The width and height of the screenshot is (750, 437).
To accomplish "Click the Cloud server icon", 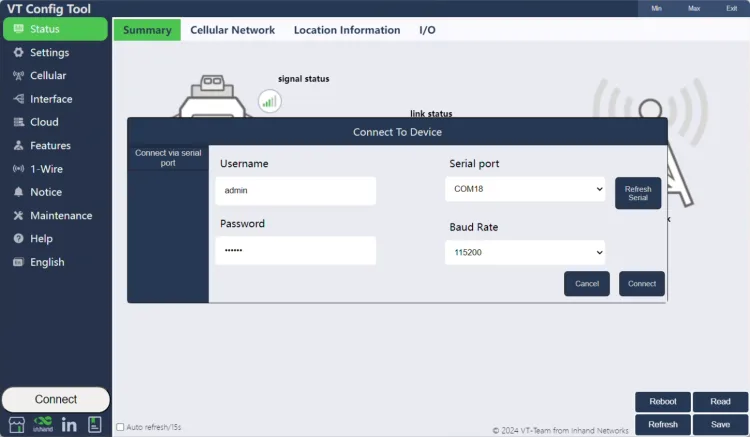I will pos(19,122).
